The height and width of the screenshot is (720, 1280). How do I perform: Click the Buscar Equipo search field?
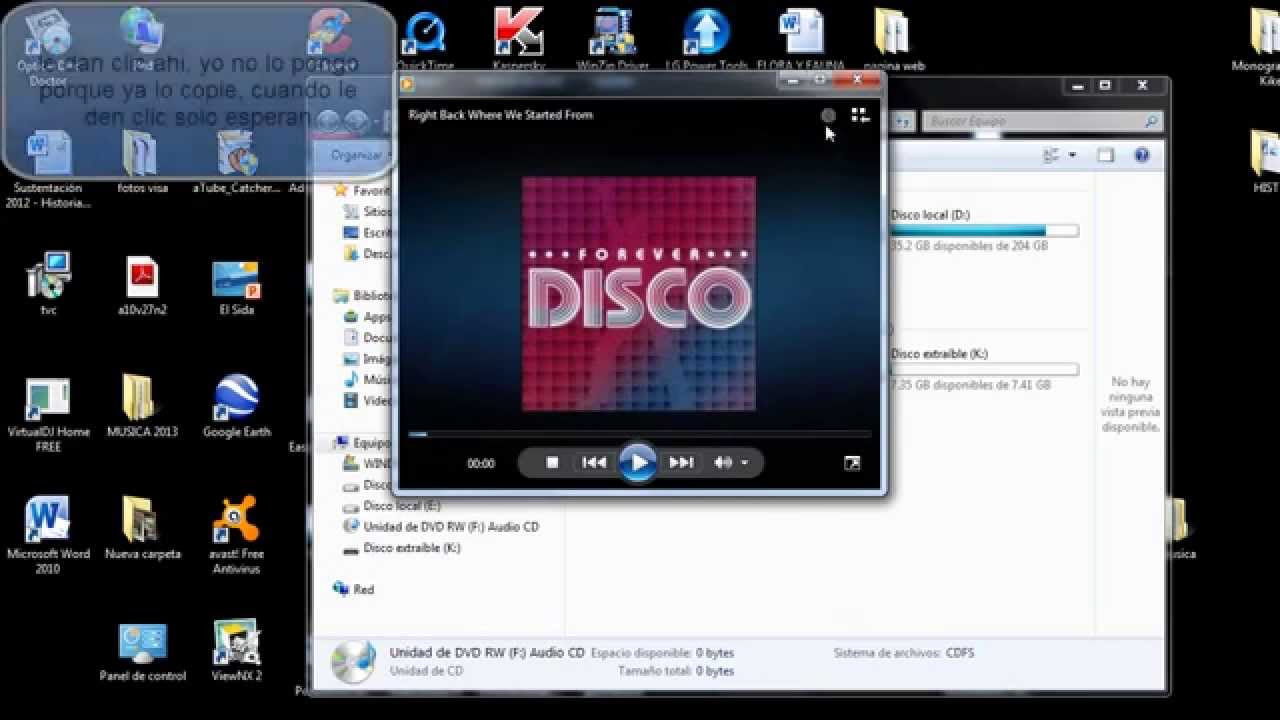point(1042,121)
